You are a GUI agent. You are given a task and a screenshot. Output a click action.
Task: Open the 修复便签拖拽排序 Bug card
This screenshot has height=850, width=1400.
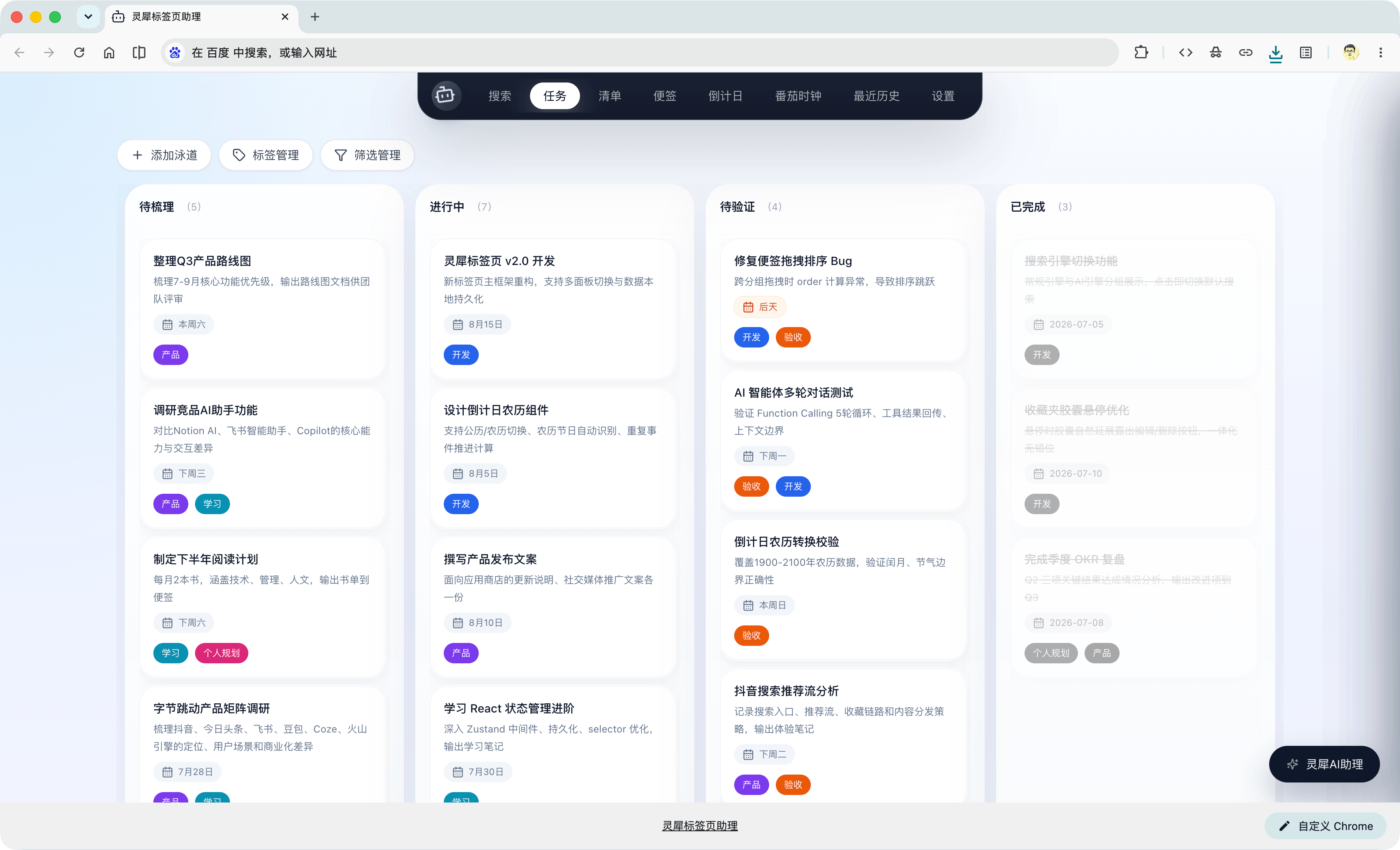843,300
